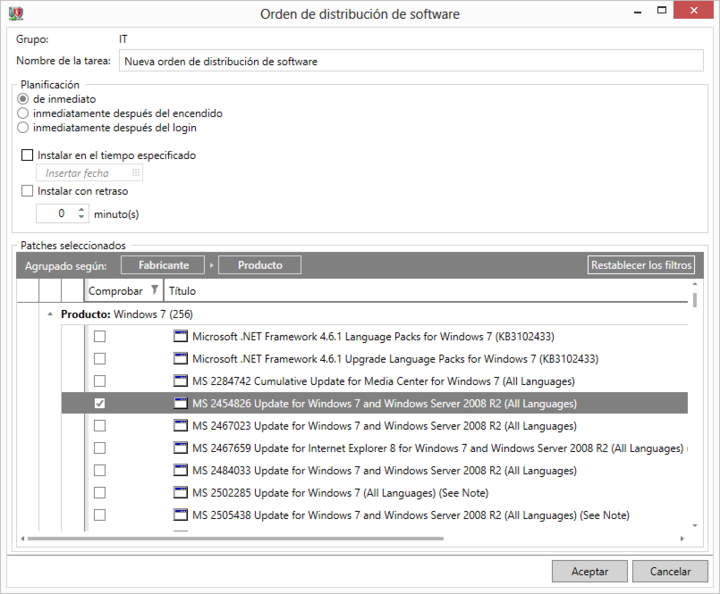Select row 'MS 2284742 Cumulative Update for Media Center'

[x=374, y=381]
